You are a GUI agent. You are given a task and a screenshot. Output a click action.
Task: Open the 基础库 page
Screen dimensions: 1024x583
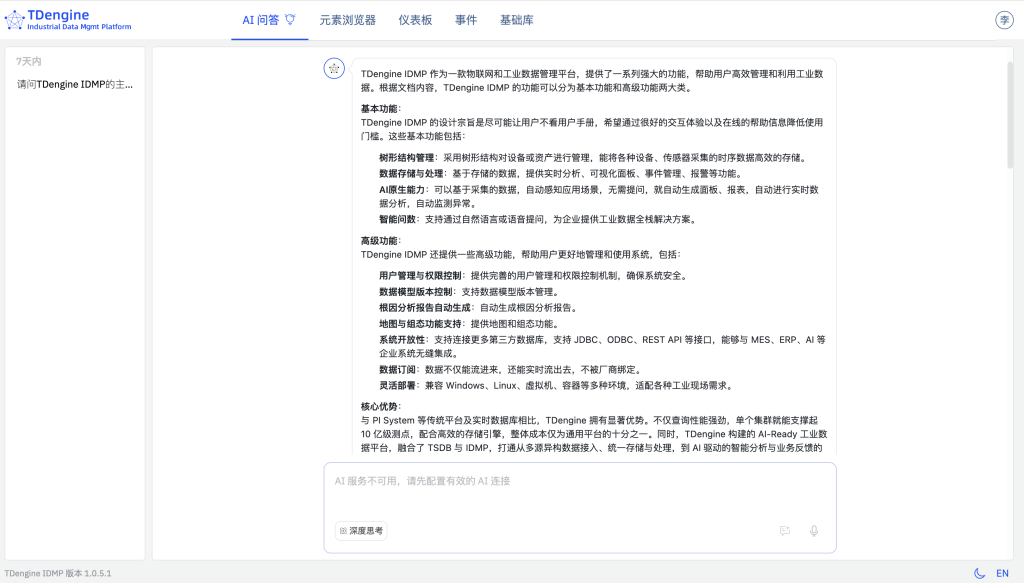pyautogui.click(x=518, y=18)
